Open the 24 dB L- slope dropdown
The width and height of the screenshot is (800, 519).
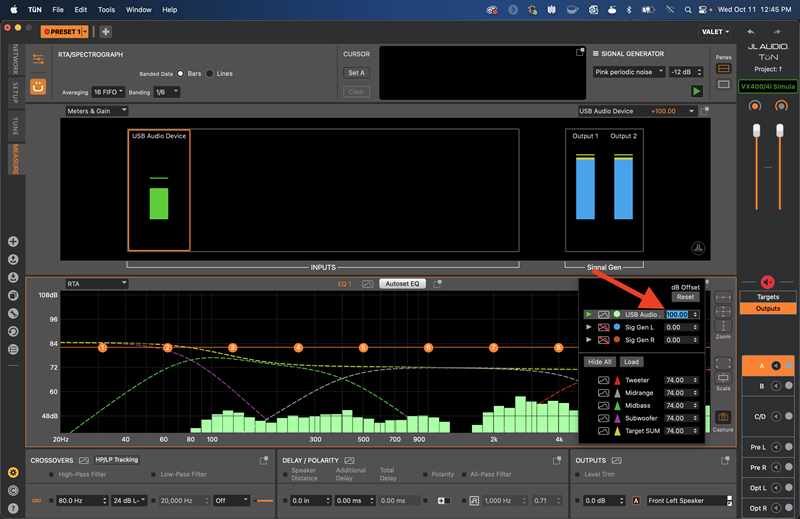click(x=129, y=501)
